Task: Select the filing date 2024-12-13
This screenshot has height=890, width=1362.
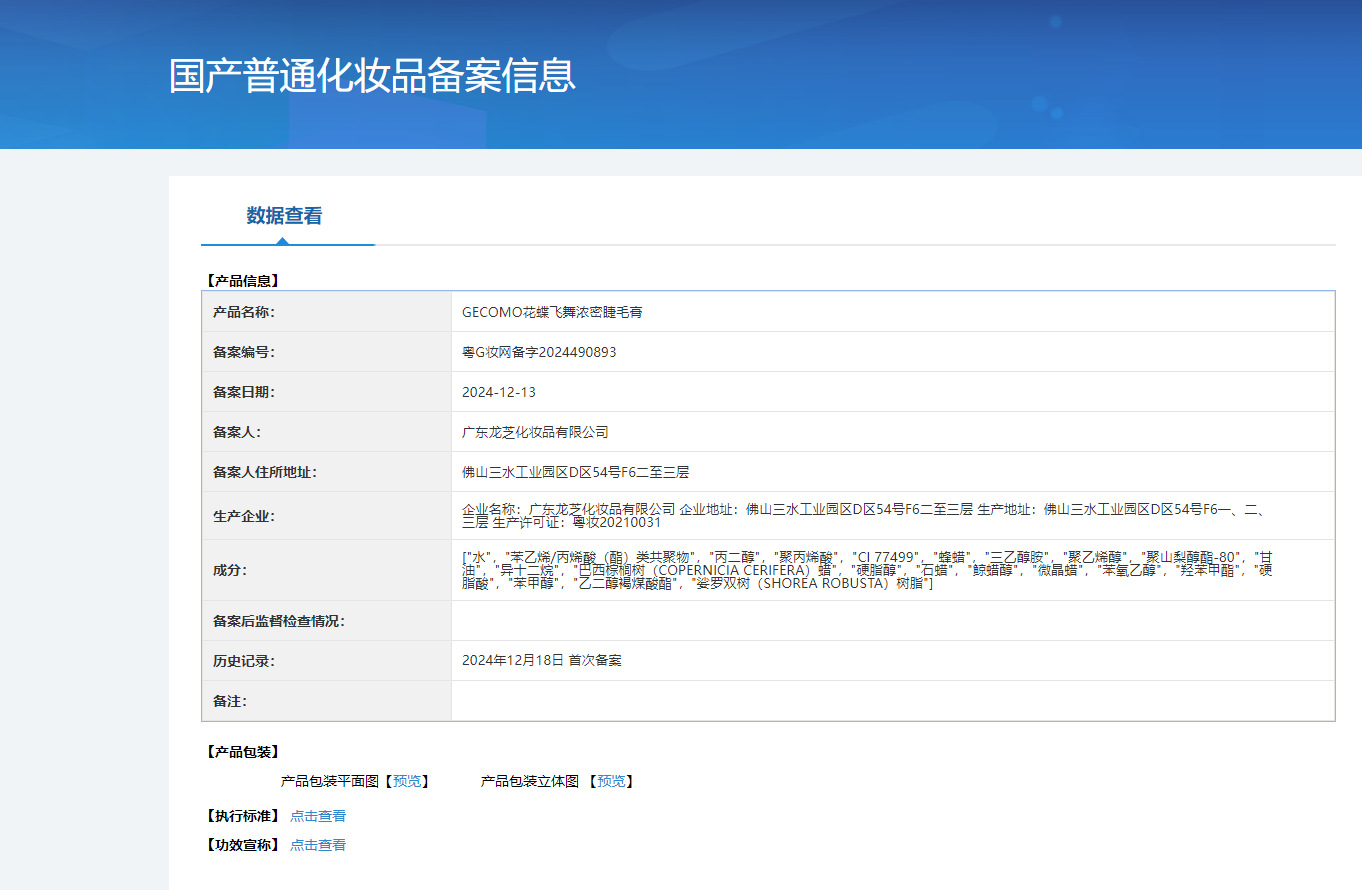Action: pos(499,392)
